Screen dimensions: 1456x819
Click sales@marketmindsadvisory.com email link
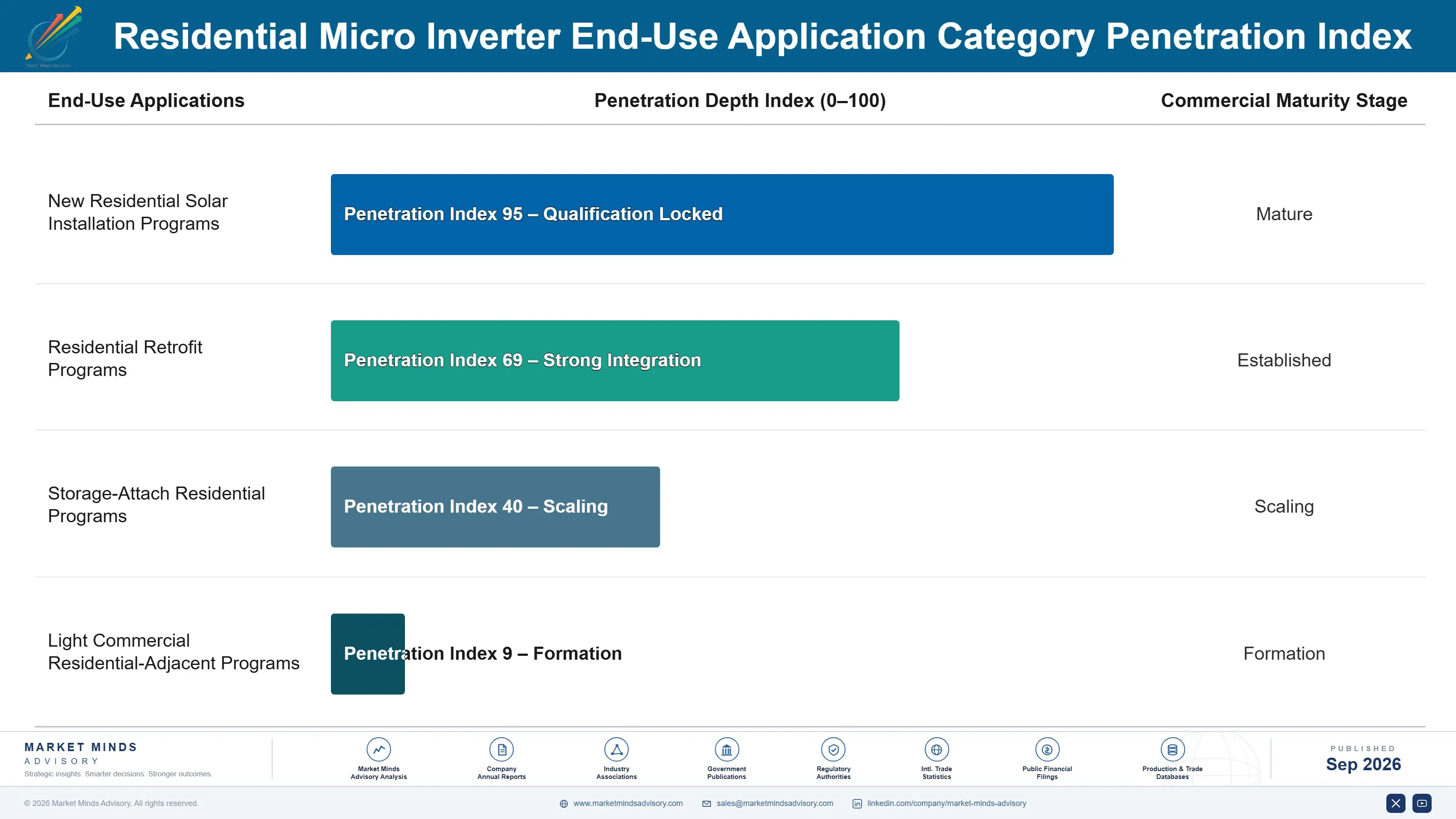[x=774, y=803]
